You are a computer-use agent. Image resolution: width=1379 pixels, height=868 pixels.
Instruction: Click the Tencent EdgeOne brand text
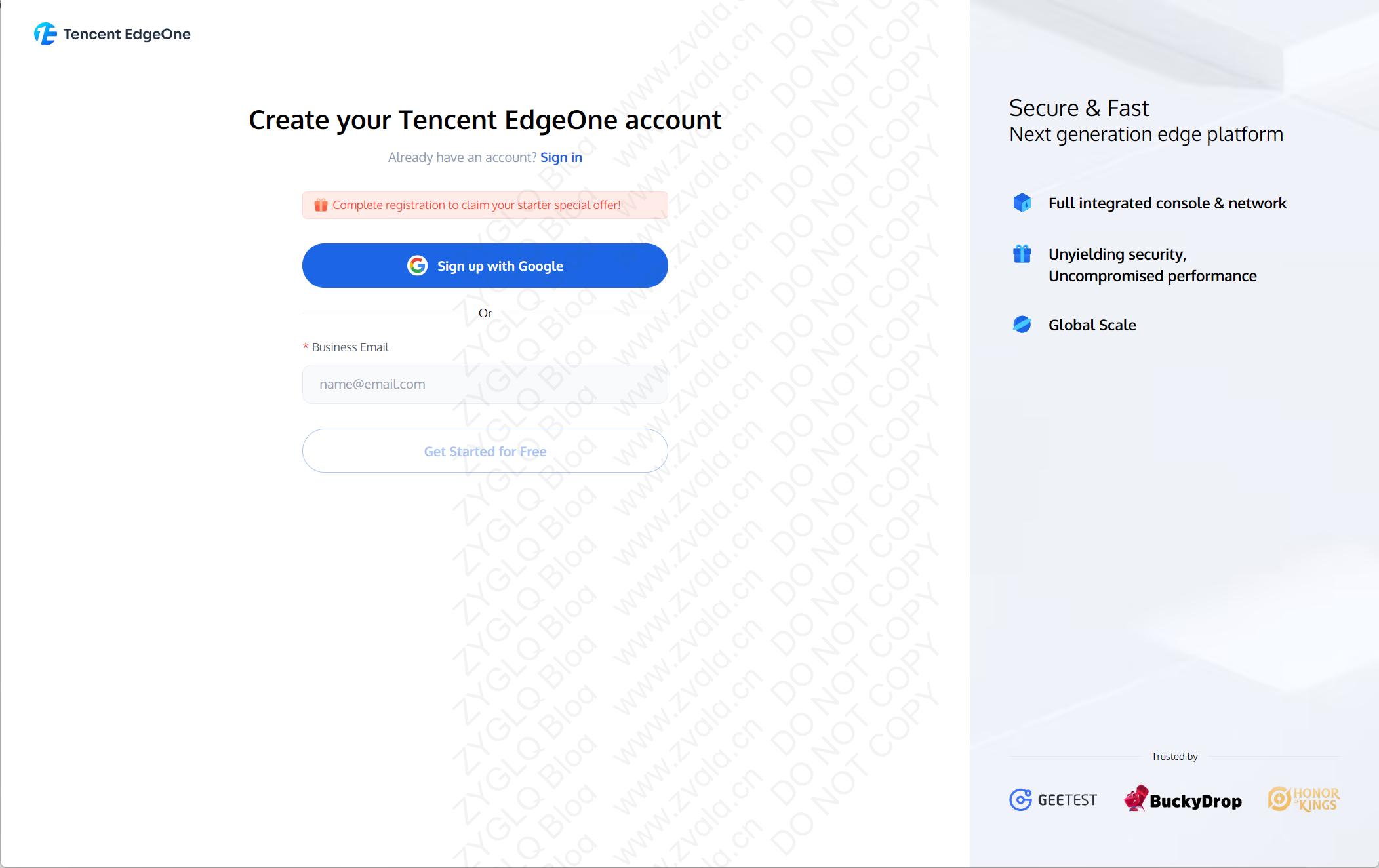coord(127,34)
